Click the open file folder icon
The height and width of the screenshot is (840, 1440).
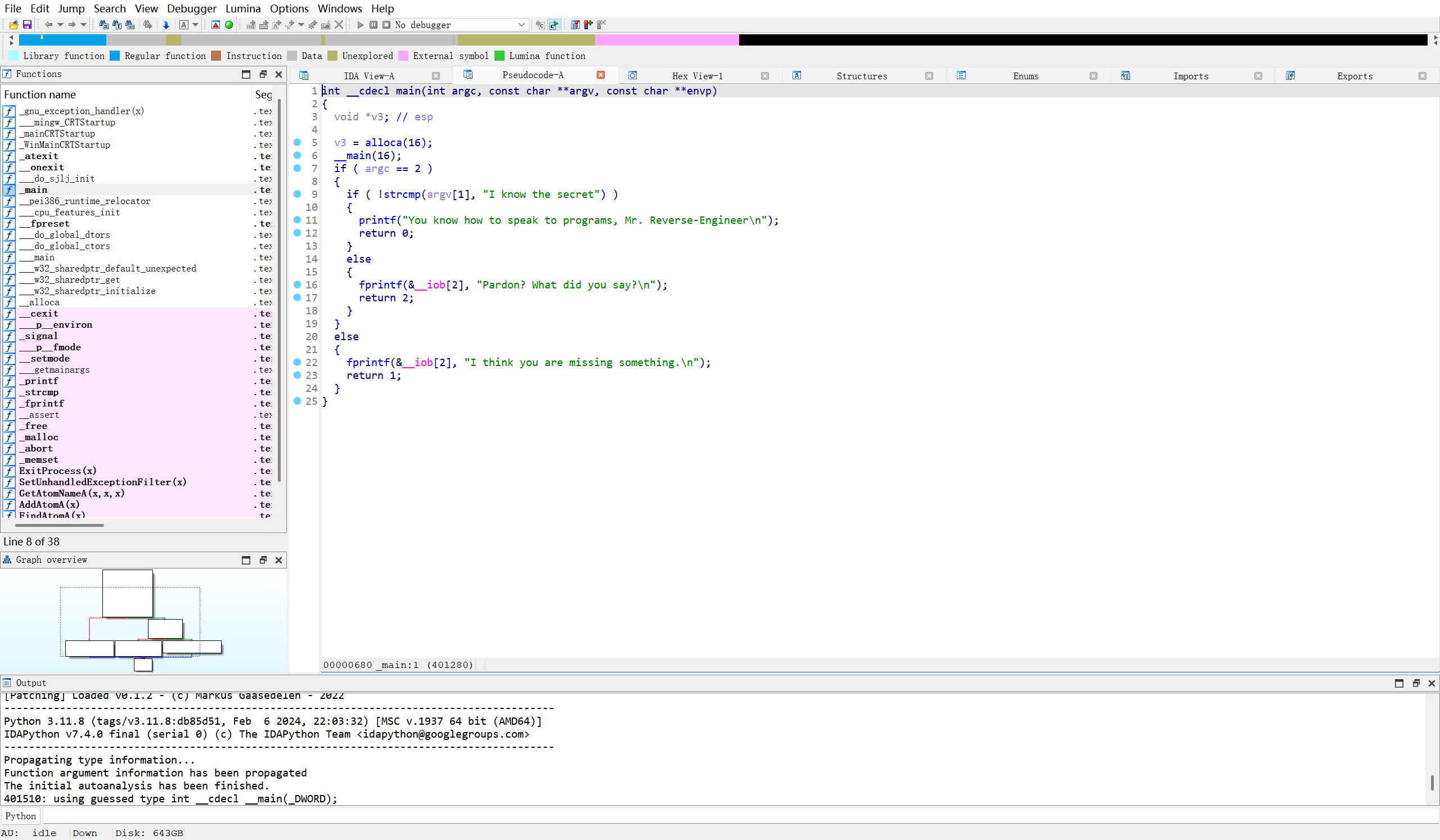[13, 25]
